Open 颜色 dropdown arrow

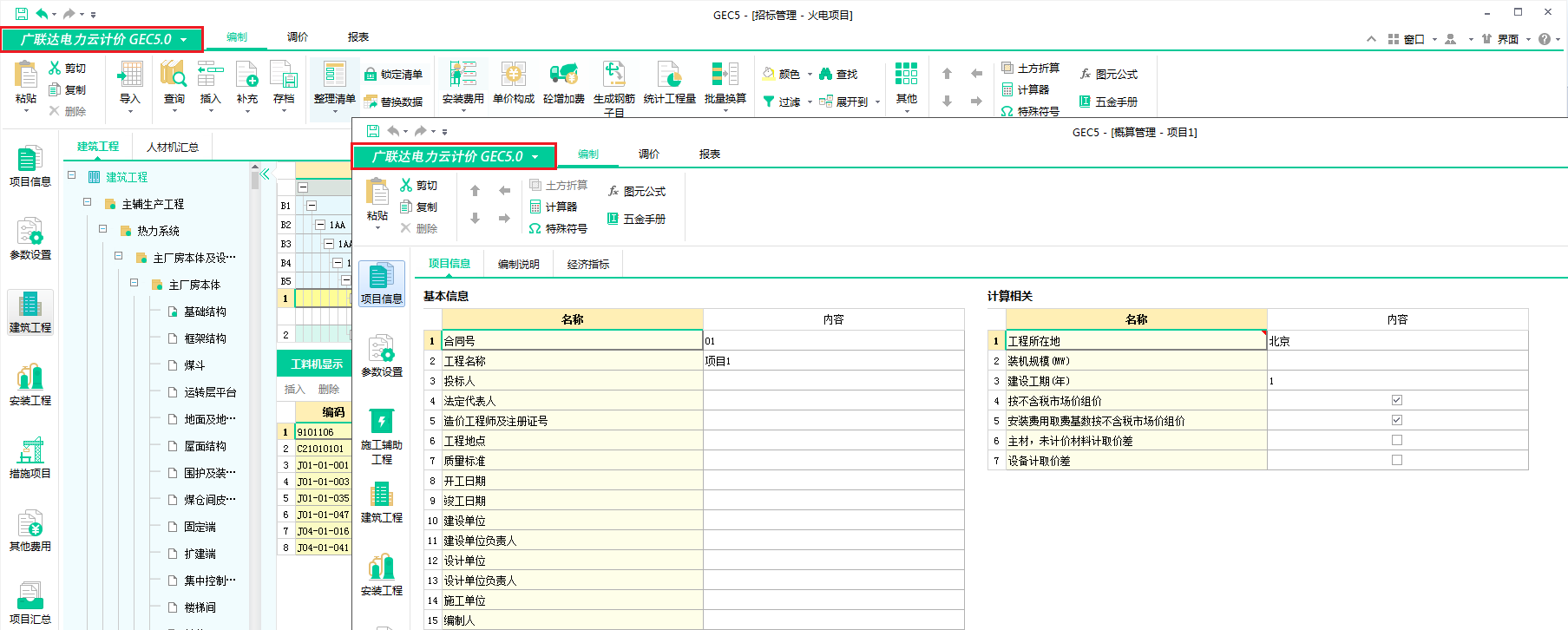810,75
